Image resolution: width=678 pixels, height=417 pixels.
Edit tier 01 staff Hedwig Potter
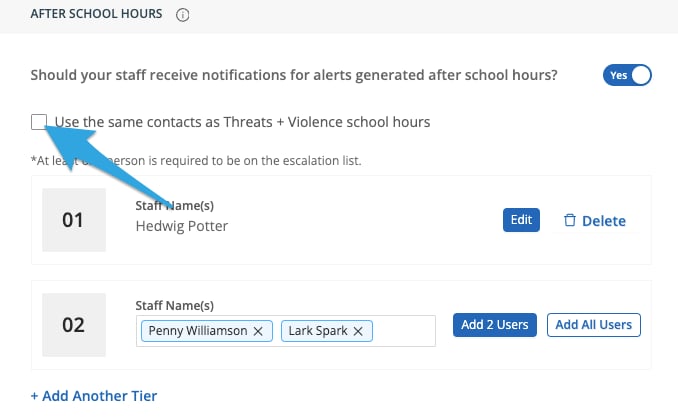click(x=521, y=220)
